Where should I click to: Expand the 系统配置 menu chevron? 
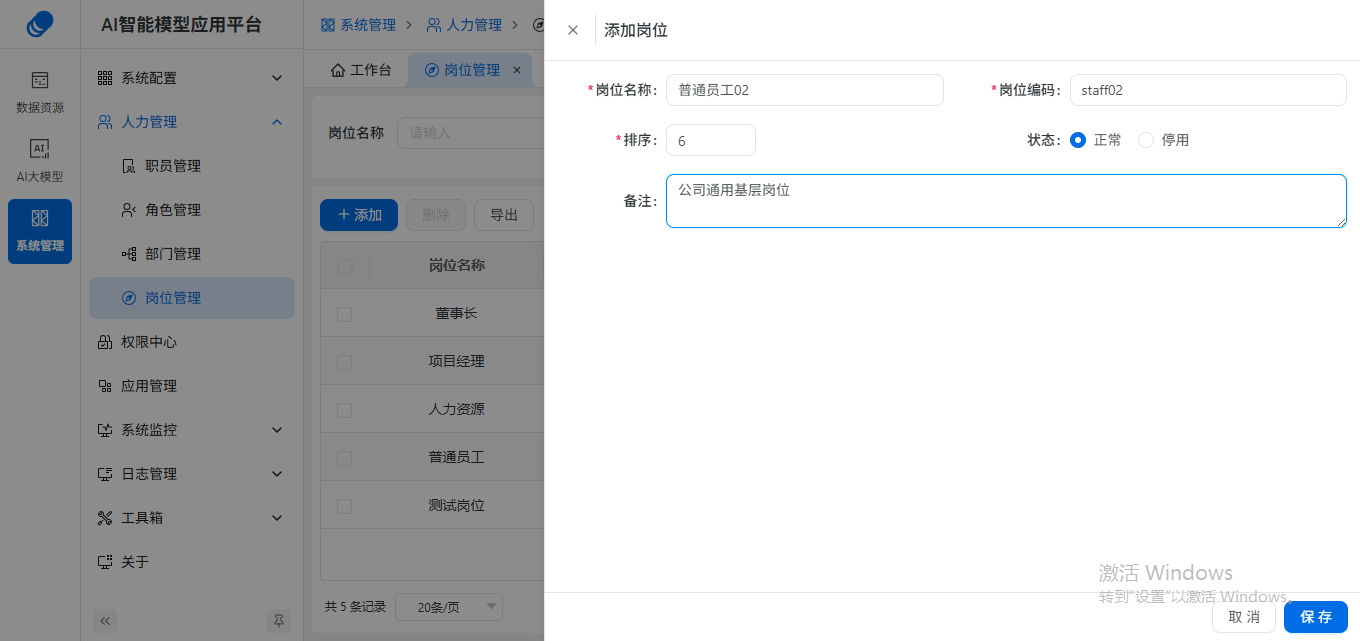point(278,78)
